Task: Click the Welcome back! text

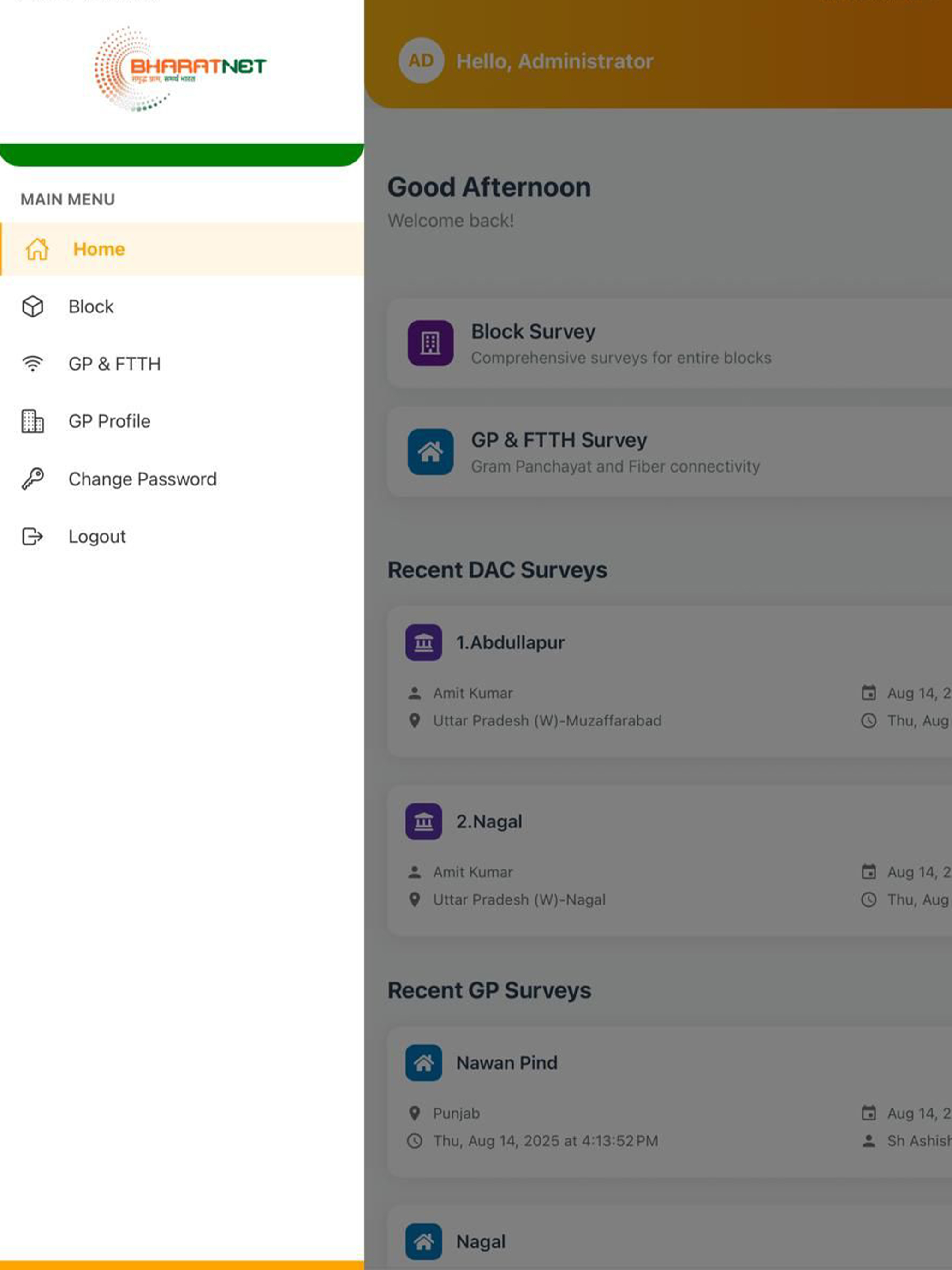Action: click(451, 221)
